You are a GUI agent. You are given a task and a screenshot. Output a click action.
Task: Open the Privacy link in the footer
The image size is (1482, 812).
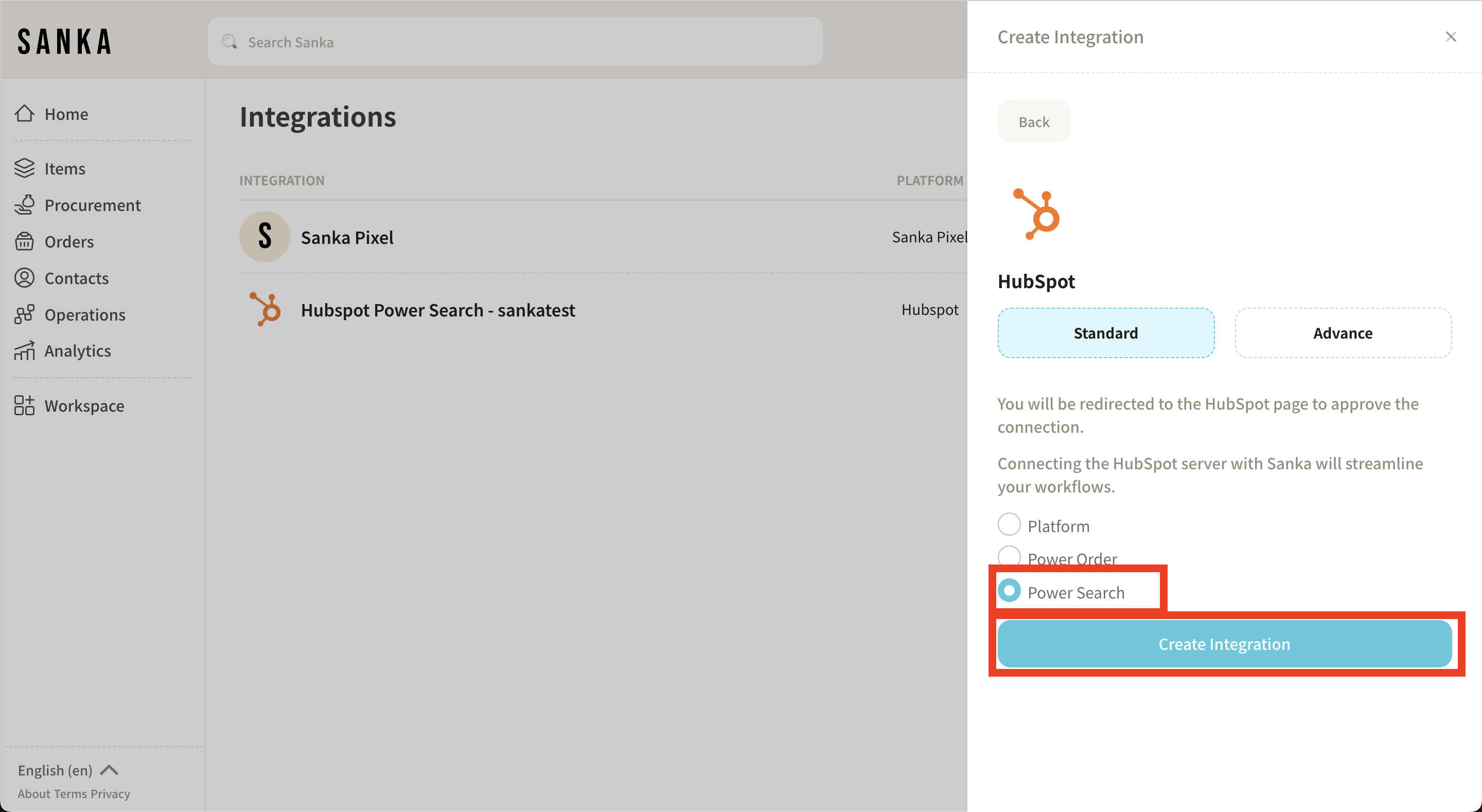pyautogui.click(x=110, y=793)
